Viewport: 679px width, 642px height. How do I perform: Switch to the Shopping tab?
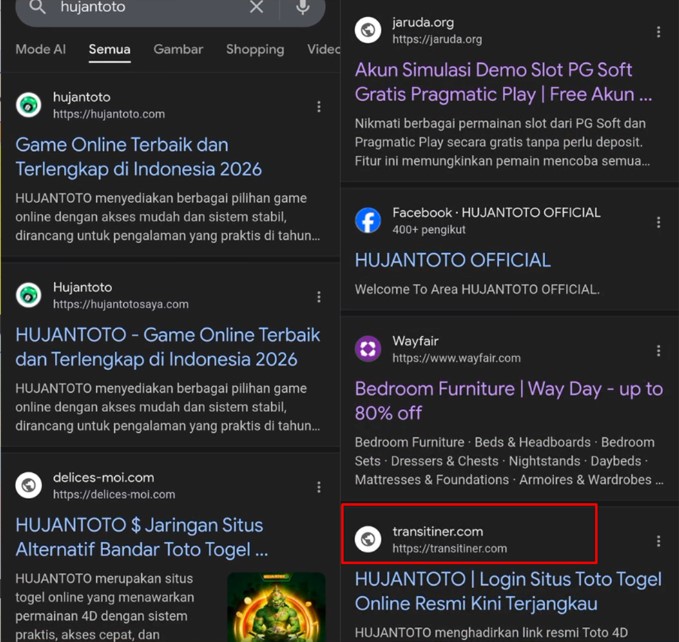point(255,49)
